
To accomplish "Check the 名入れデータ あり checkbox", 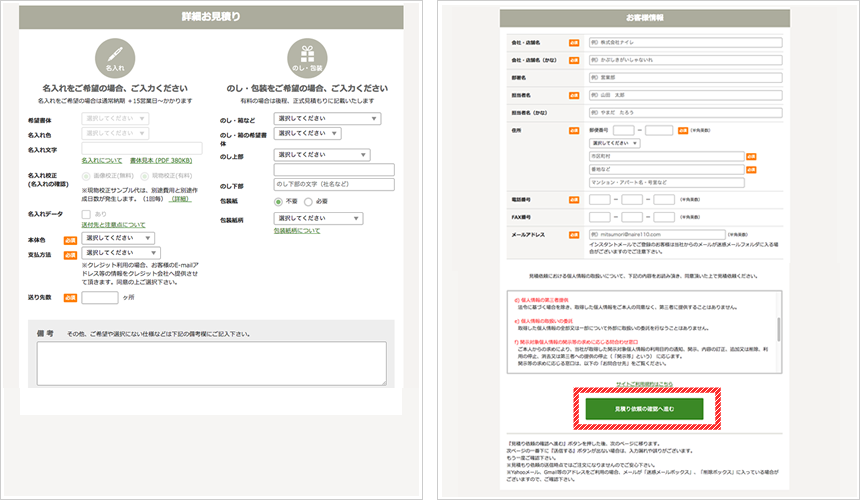I will pyautogui.click(x=87, y=214).
